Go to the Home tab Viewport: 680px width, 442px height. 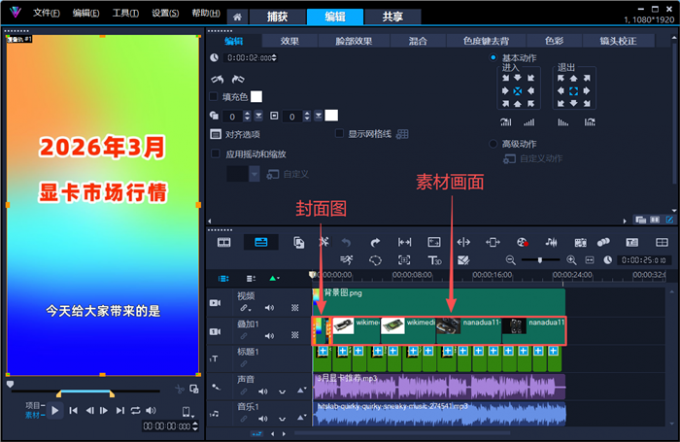coord(237,17)
